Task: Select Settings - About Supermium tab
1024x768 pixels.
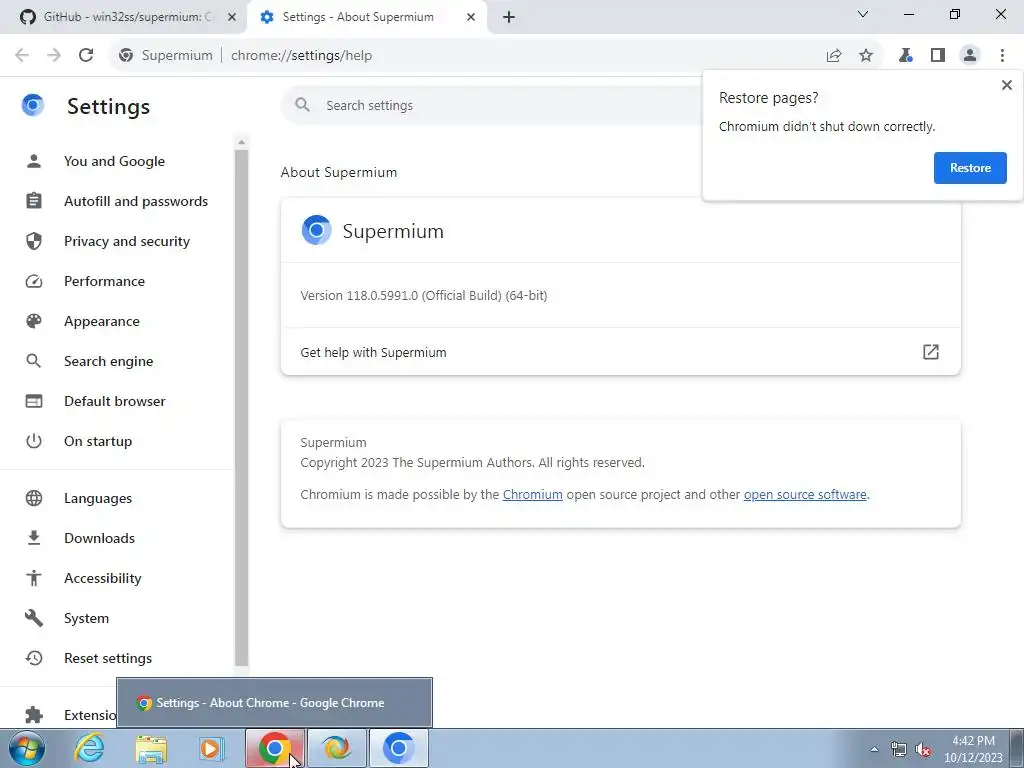Action: pyautogui.click(x=358, y=17)
